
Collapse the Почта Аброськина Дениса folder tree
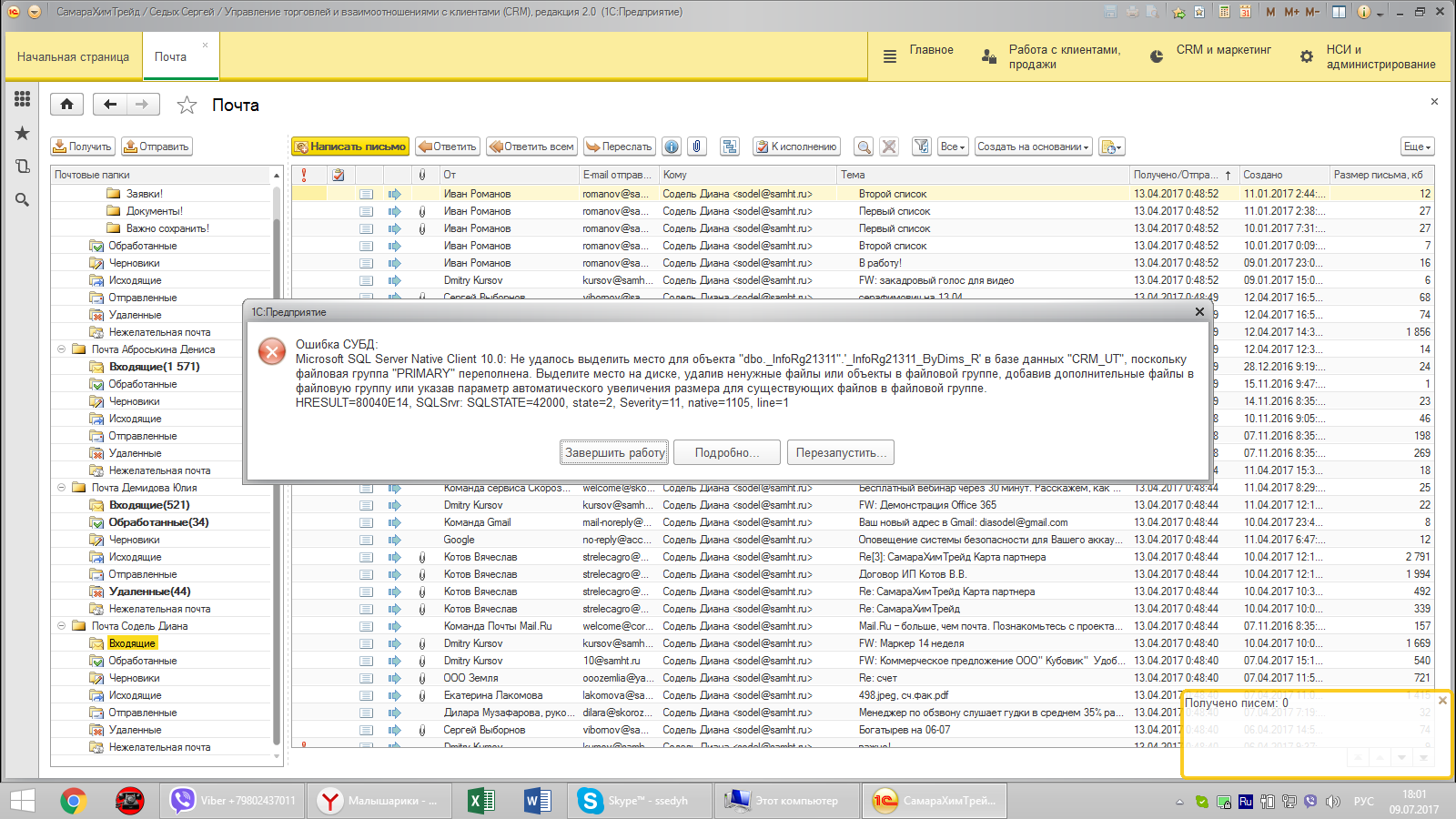pos(62,349)
